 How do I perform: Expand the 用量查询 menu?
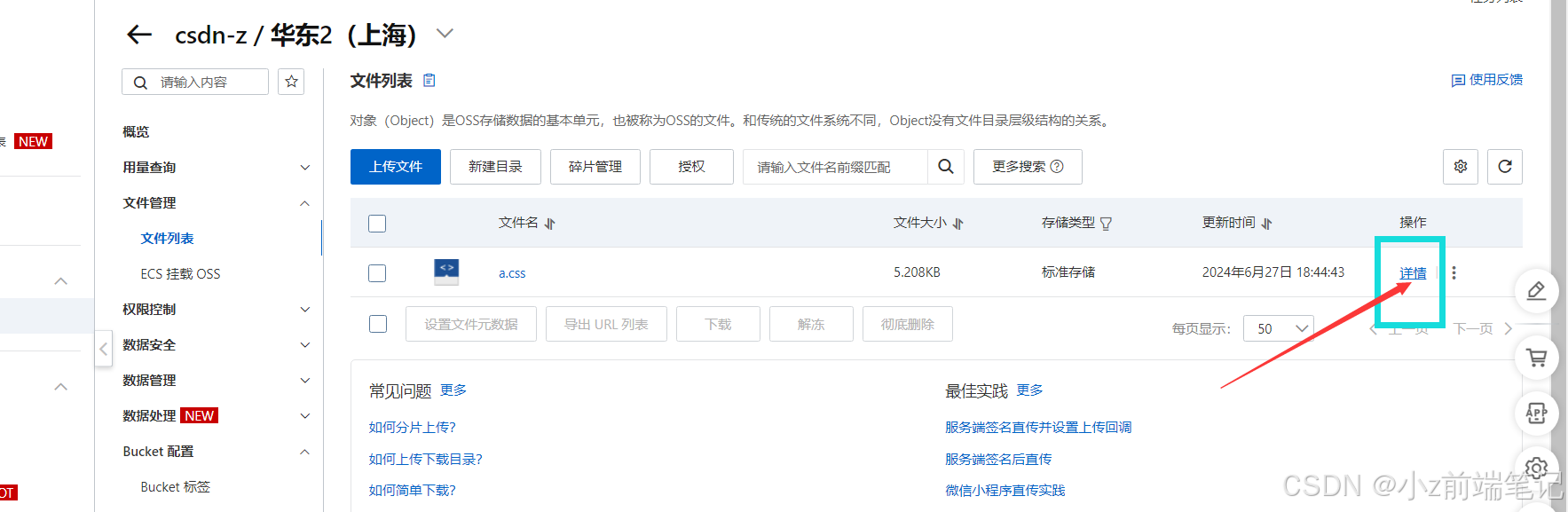point(217,167)
